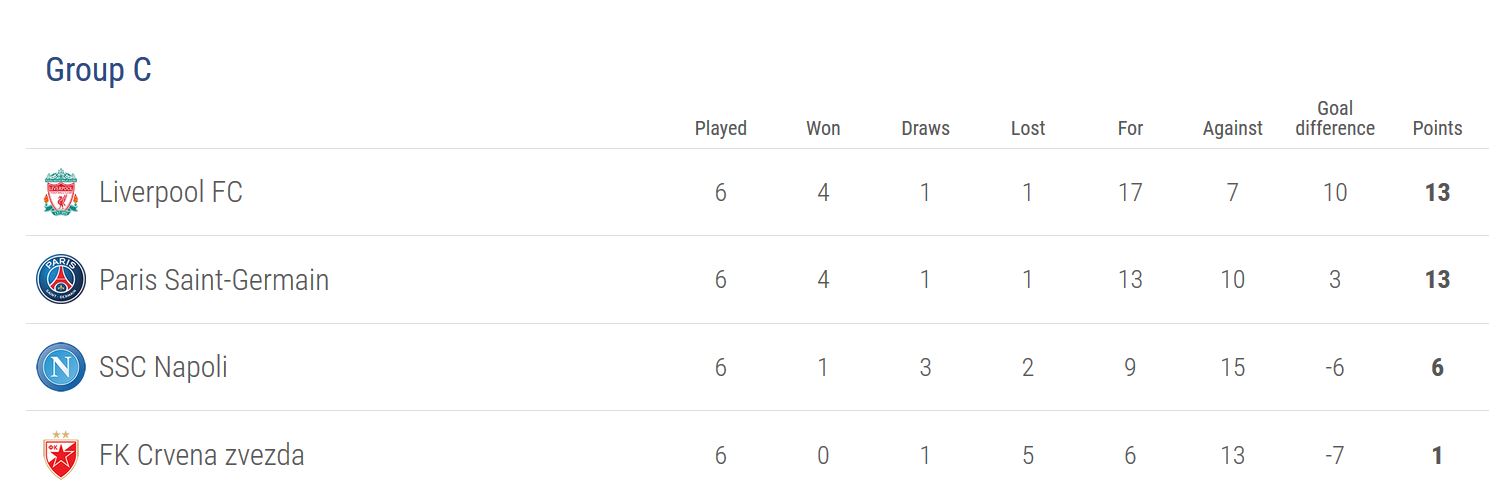This screenshot has width=1508, height=499.
Task: Click the Group C heading
Action: pos(99,70)
